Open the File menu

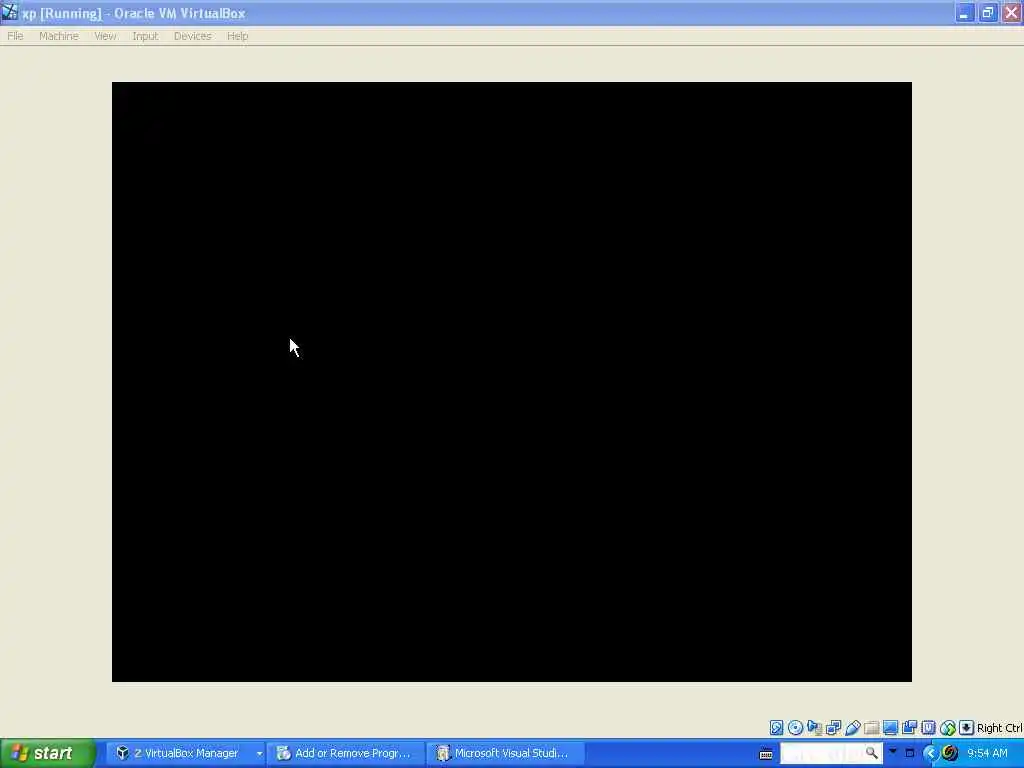(x=15, y=36)
